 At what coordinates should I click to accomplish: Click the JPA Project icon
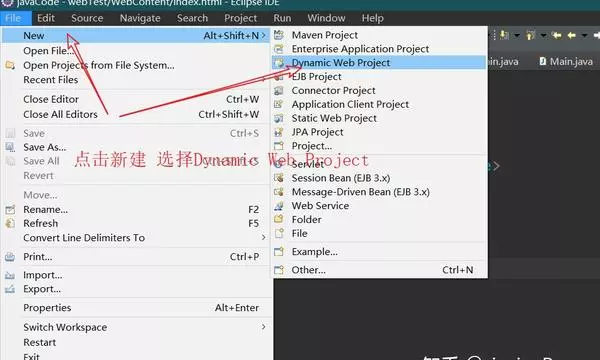[x=279, y=132]
